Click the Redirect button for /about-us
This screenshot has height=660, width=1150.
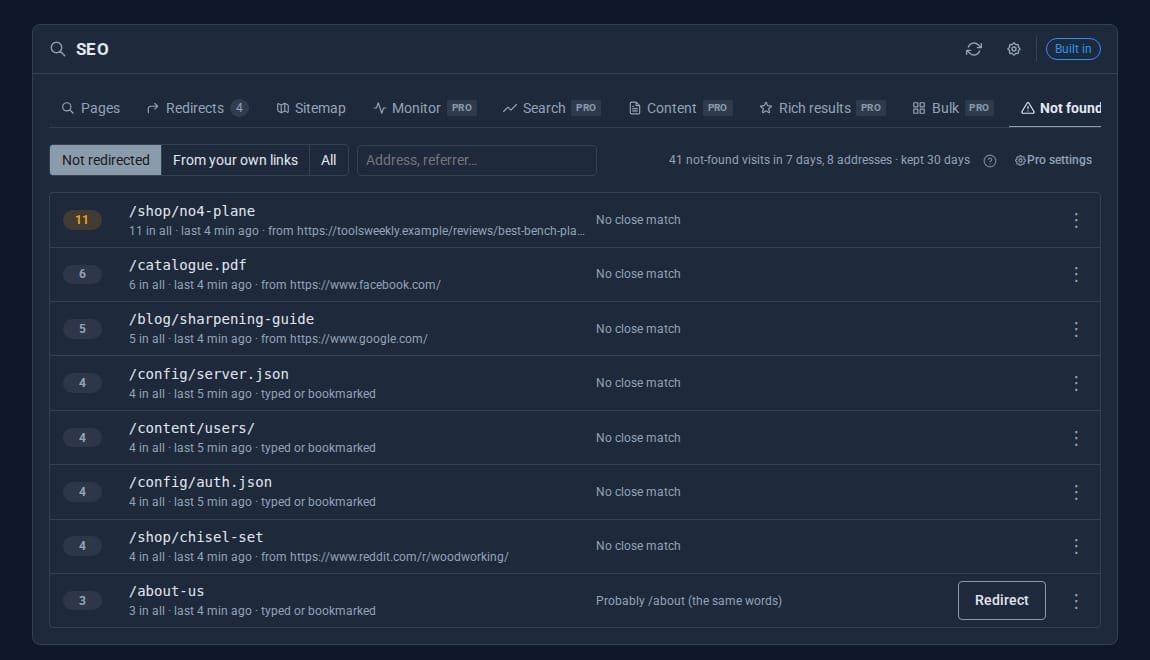(x=1001, y=601)
